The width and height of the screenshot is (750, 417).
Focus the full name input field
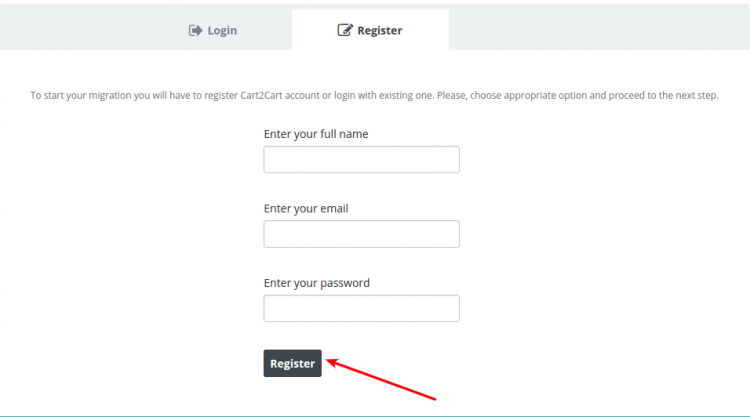(362, 160)
